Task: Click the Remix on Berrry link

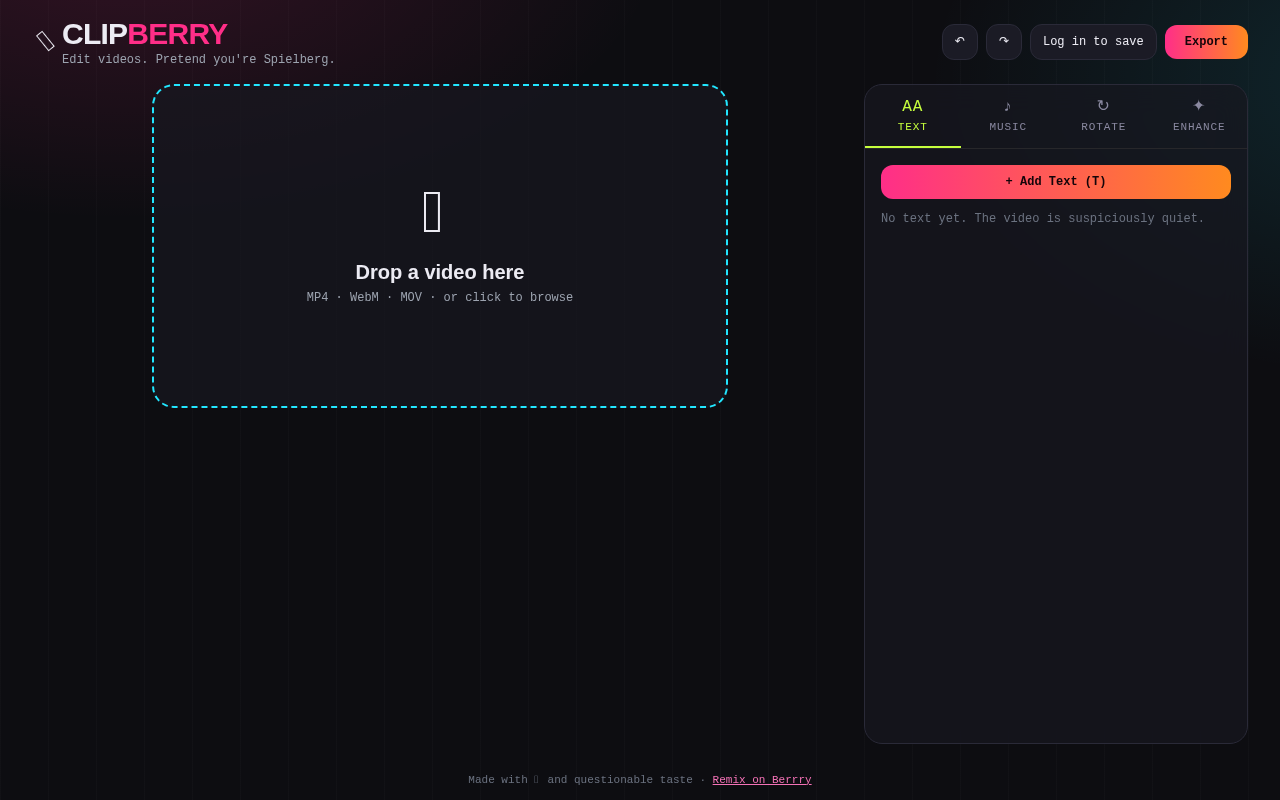Action: click(762, 780)
